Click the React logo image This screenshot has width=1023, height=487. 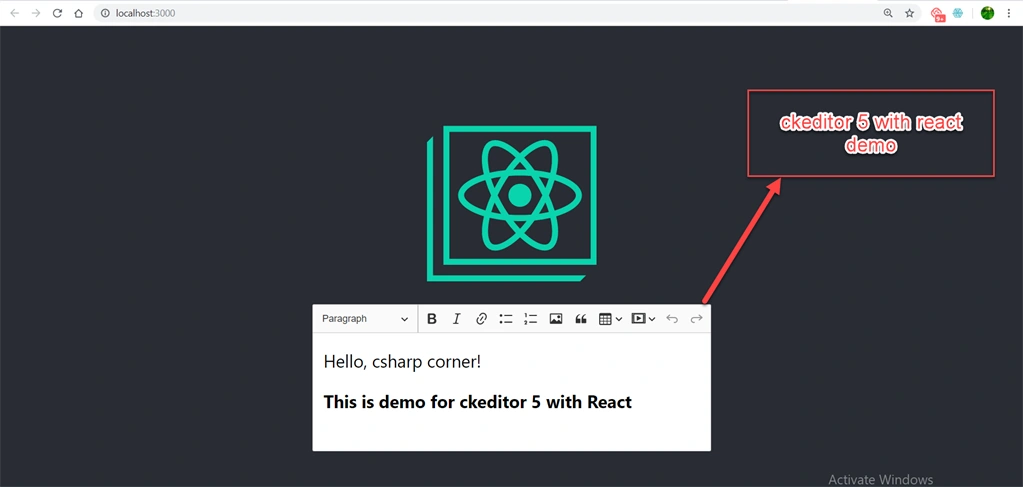pos(512,203)
